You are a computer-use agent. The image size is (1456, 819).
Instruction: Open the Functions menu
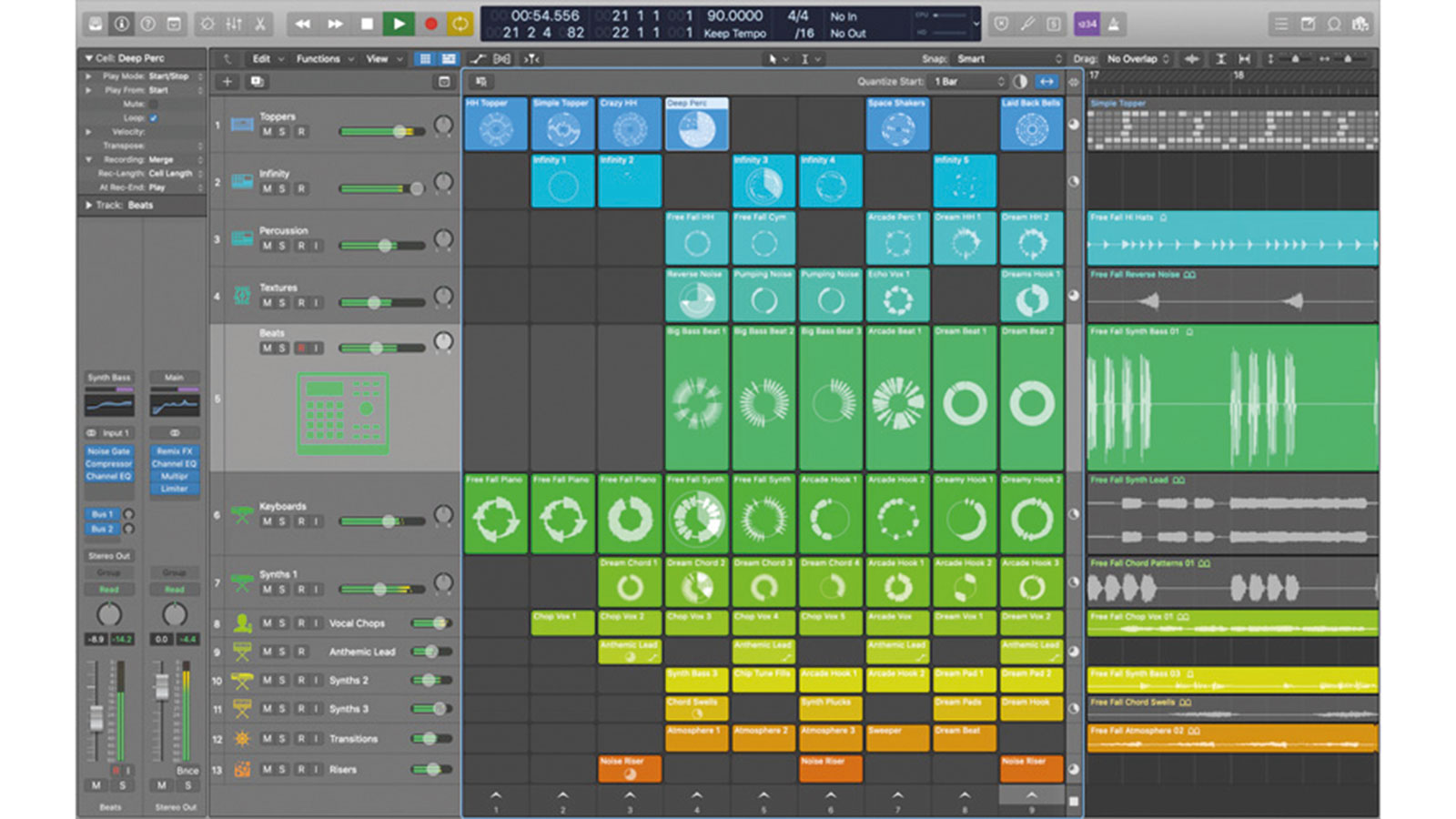click(x=325, y=59)
